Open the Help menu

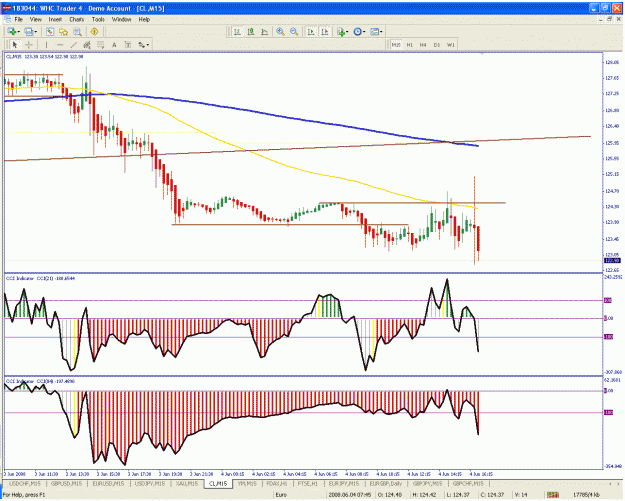pyautogui.click(x=144, y=19)
